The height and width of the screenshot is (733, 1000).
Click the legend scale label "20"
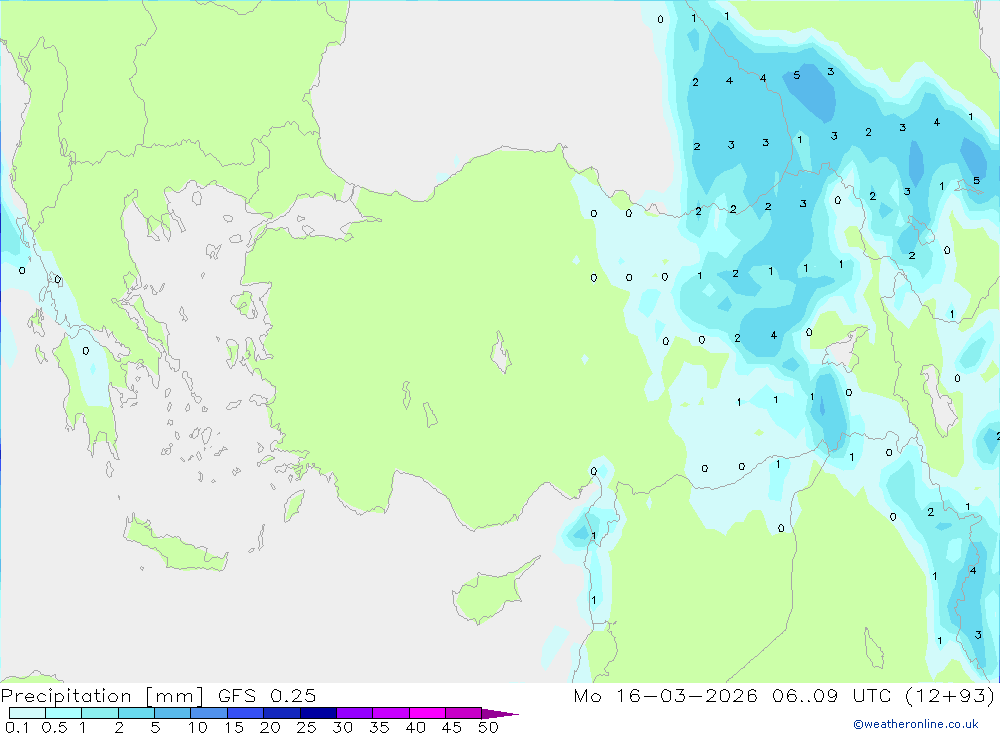[x=270, y=727]
